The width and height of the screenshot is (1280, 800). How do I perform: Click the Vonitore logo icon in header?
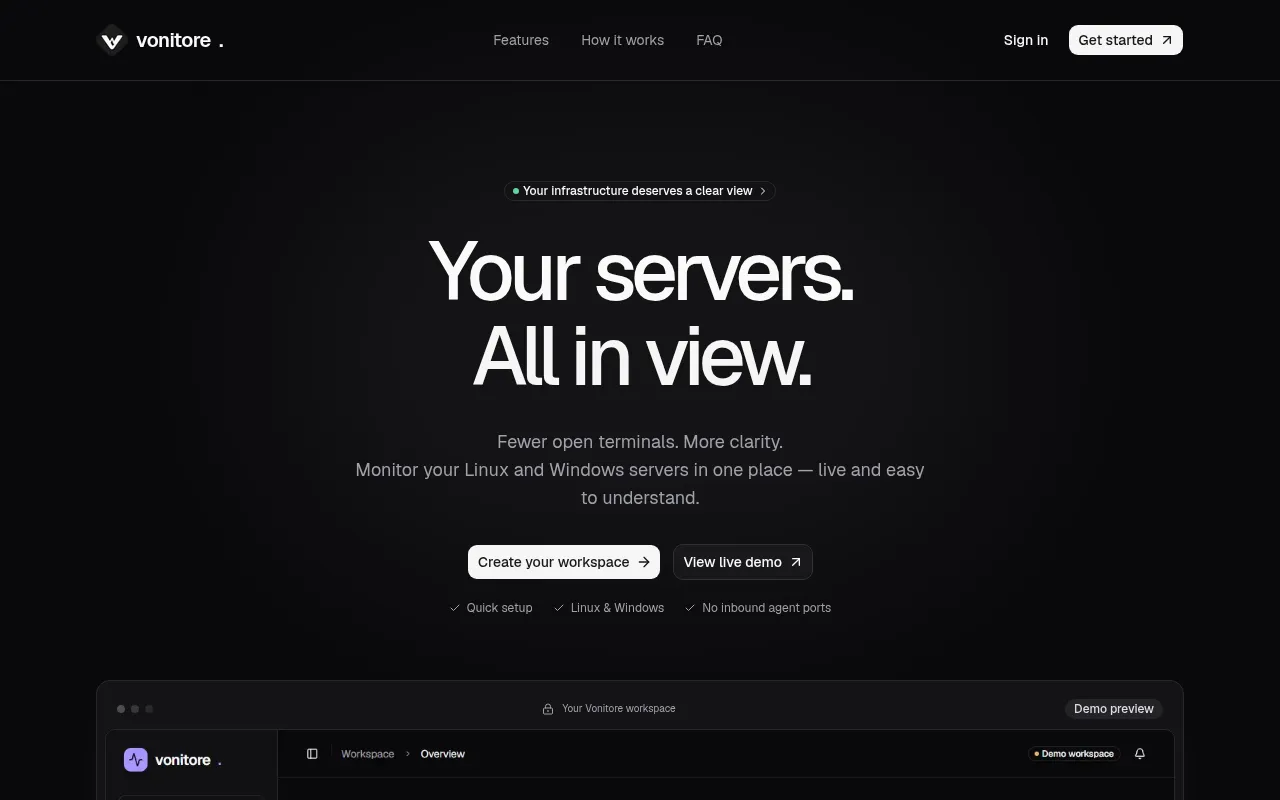[112, 40]
